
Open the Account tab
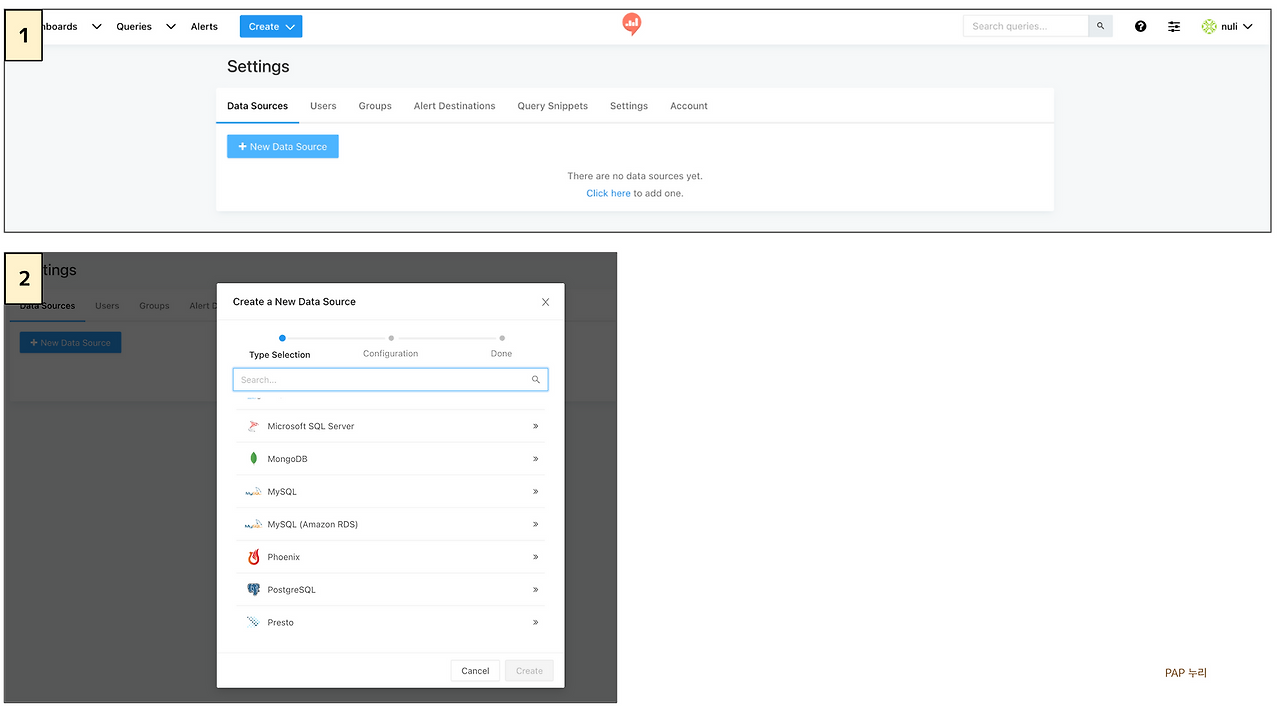click(x=689, y=106)
